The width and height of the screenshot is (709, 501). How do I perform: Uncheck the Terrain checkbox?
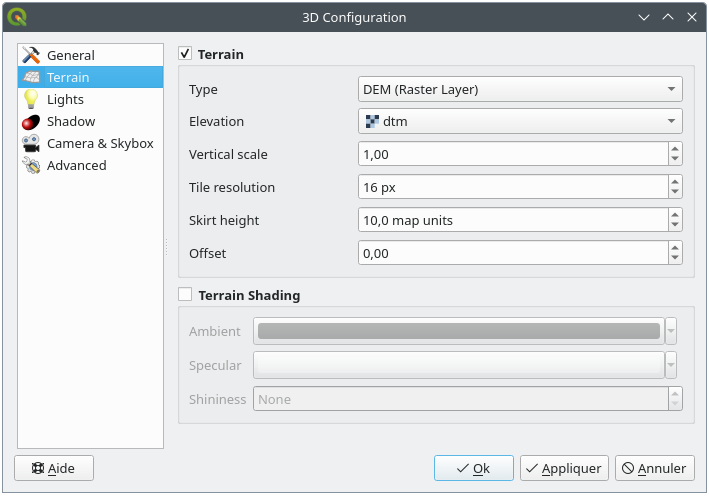tap(185, 54)
